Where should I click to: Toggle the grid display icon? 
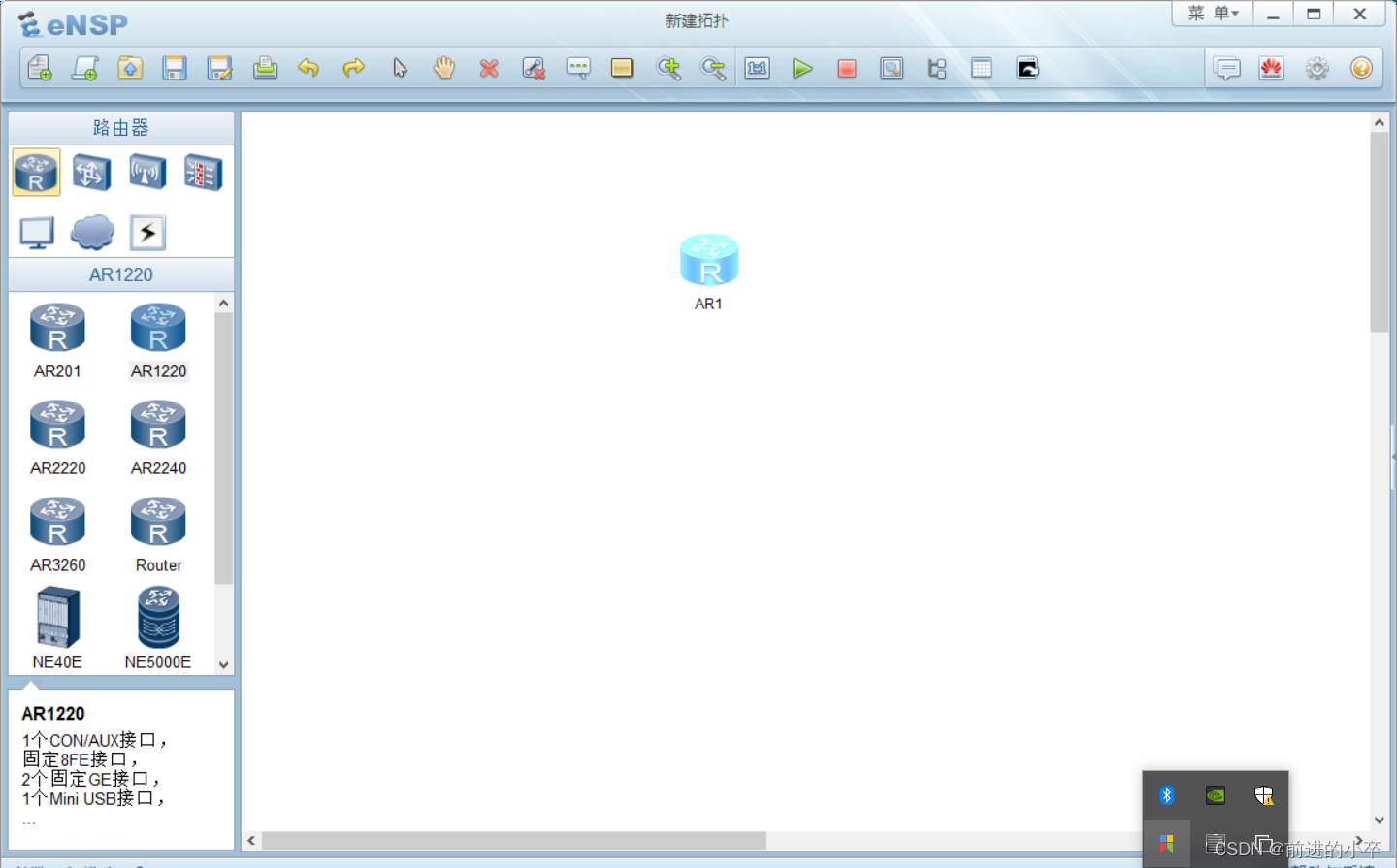pos(982,68)
